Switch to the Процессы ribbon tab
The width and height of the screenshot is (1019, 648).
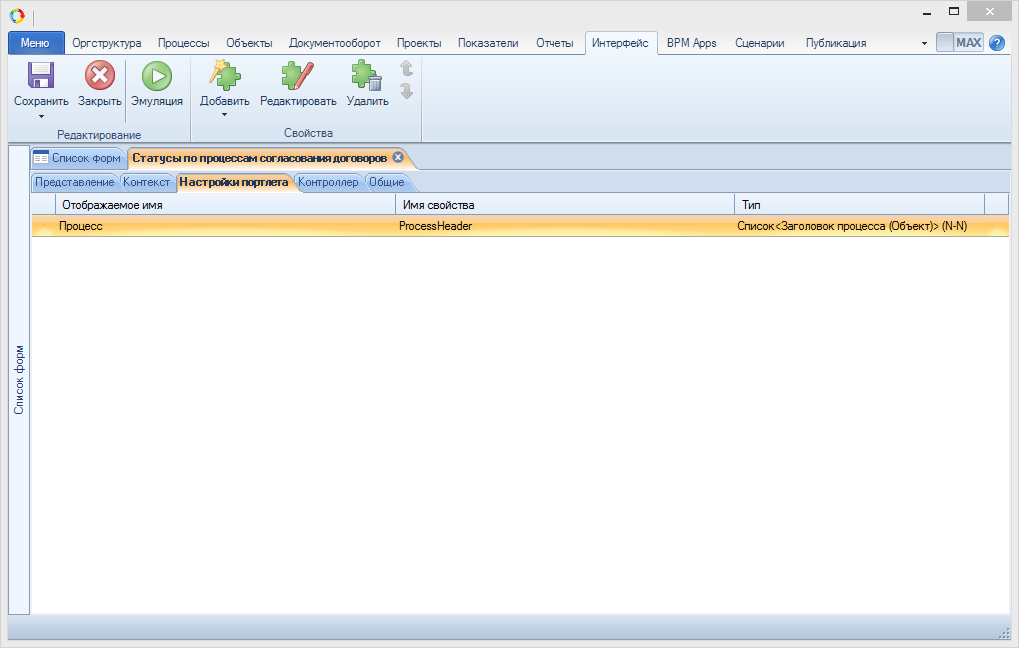coord(183,43)
